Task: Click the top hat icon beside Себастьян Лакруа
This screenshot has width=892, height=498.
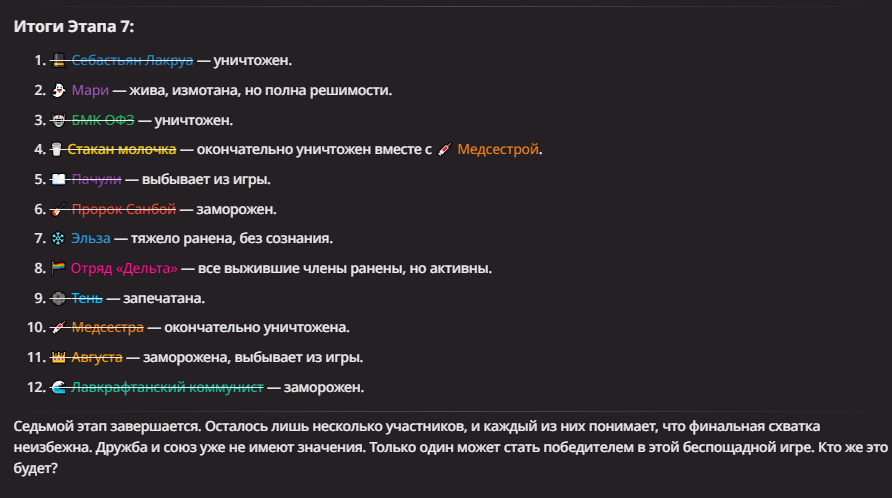Action: 59,60
